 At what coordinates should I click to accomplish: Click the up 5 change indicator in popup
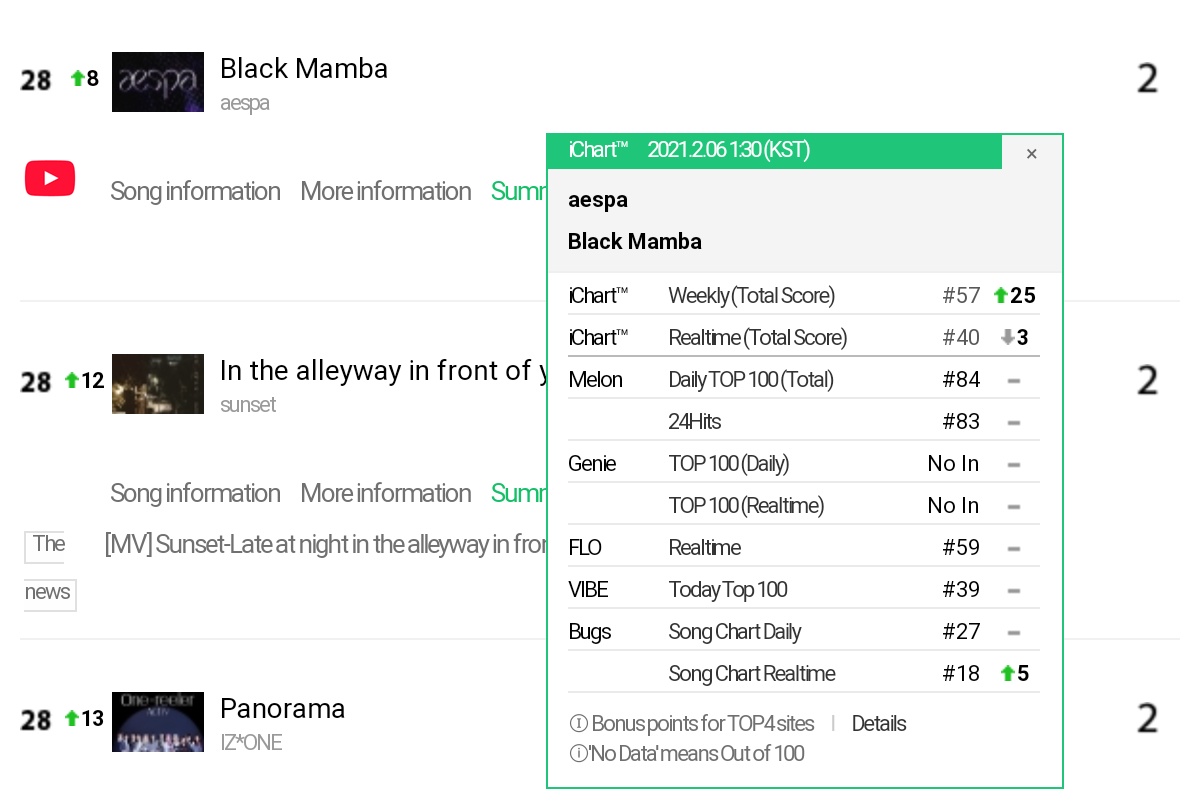point(1014,674)
